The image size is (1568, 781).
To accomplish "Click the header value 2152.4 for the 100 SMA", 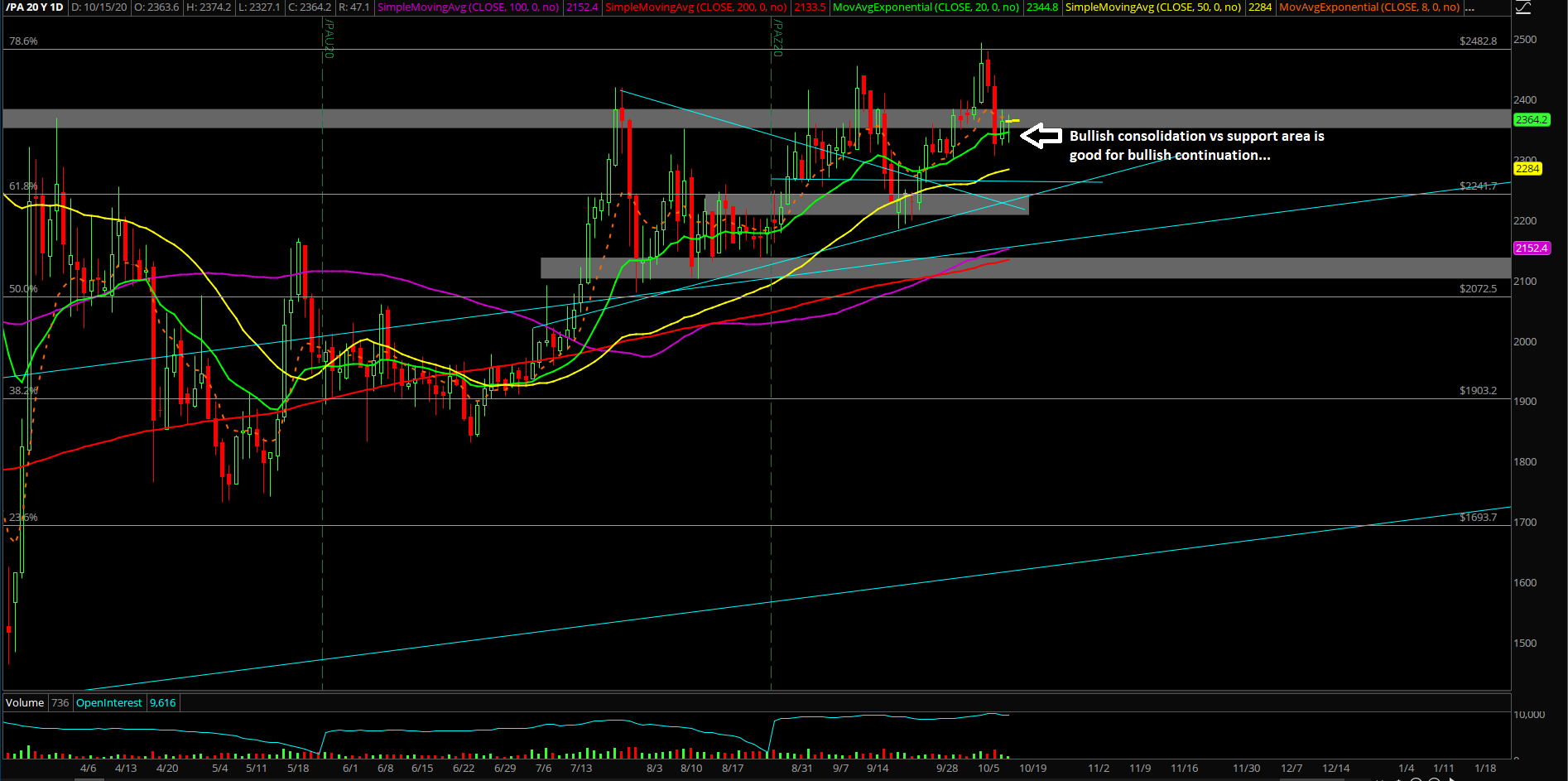I will [582, 7].
